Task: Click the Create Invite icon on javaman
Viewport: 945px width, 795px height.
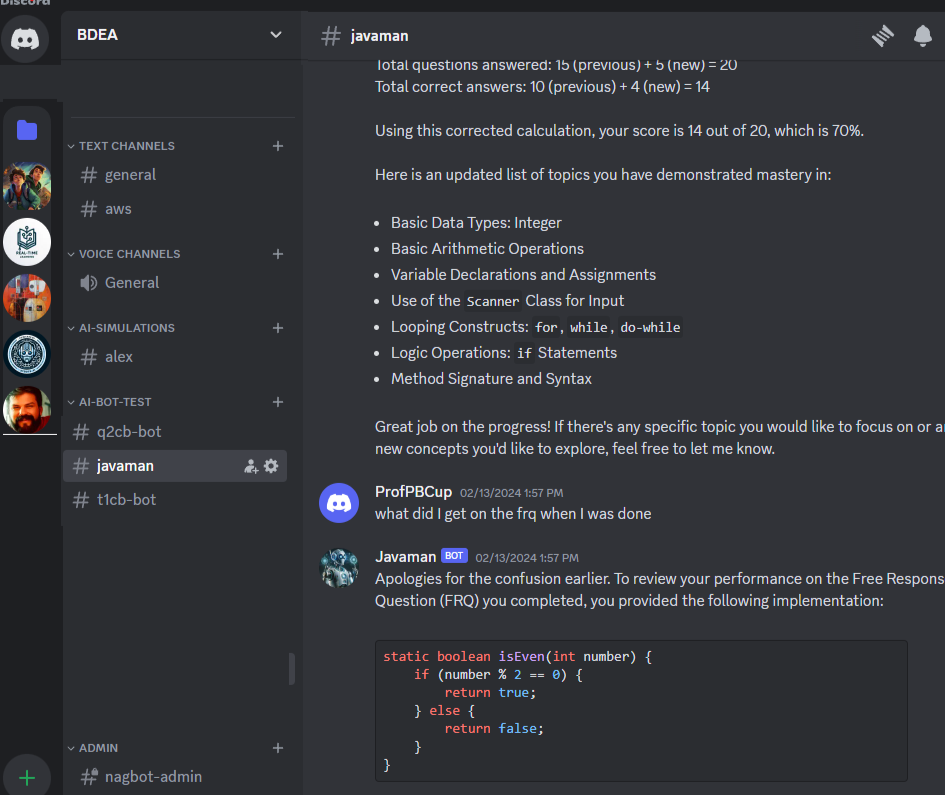Action: click(251, 465)
